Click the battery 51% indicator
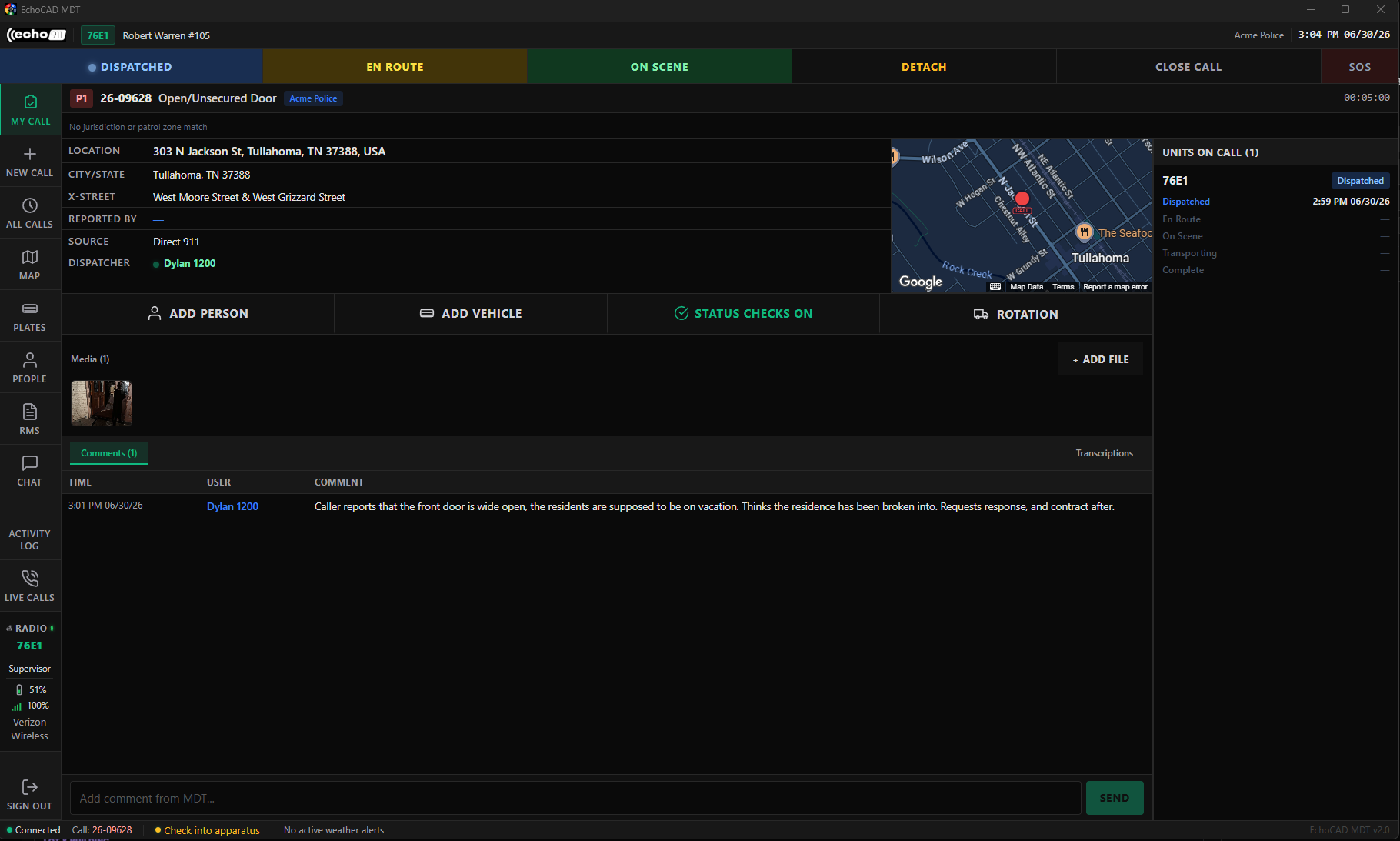The width and height of the screenshot is (1400, 841). pyautogui.click(x=31, y=690)
